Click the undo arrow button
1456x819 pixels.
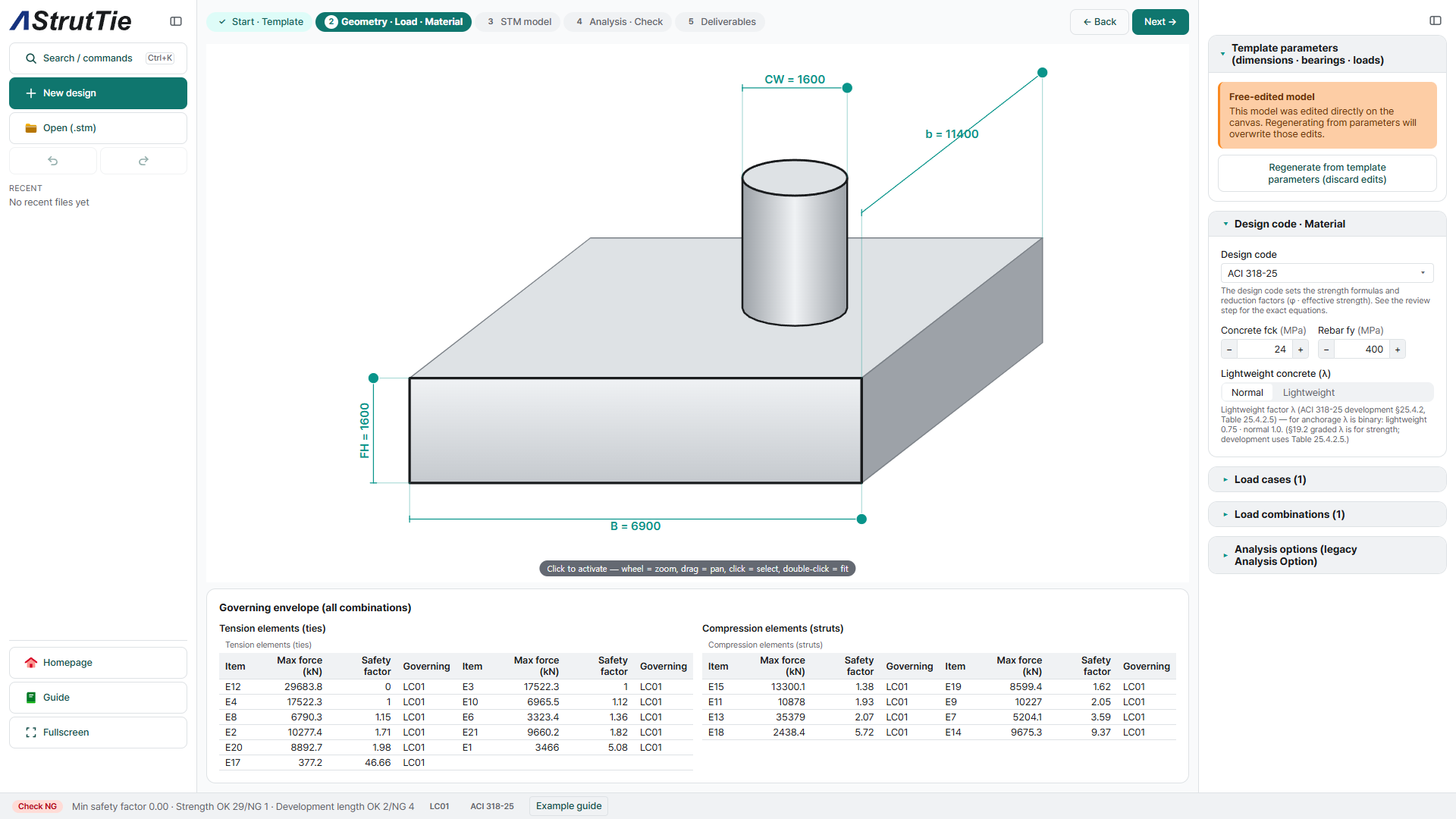[x=53, y=161]
